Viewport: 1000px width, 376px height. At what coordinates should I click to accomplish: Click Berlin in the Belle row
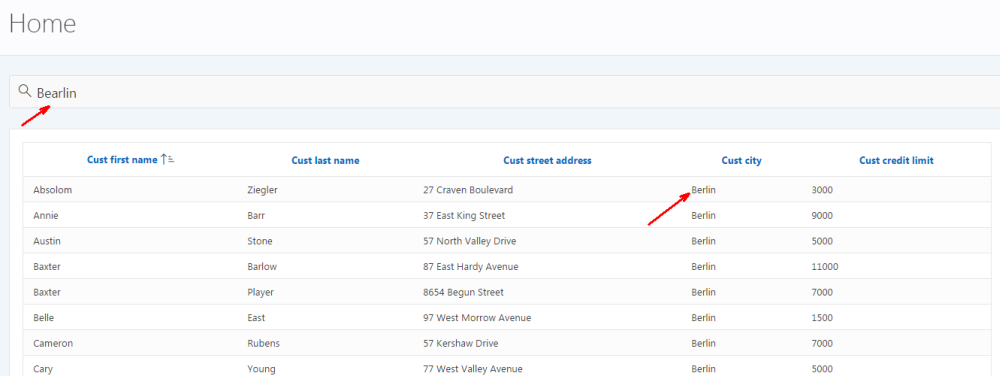(x=703, y=317)
